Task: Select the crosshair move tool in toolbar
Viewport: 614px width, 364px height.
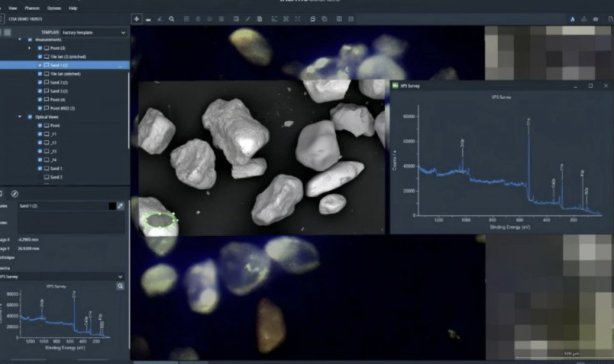Action: (x=137, y=19)
